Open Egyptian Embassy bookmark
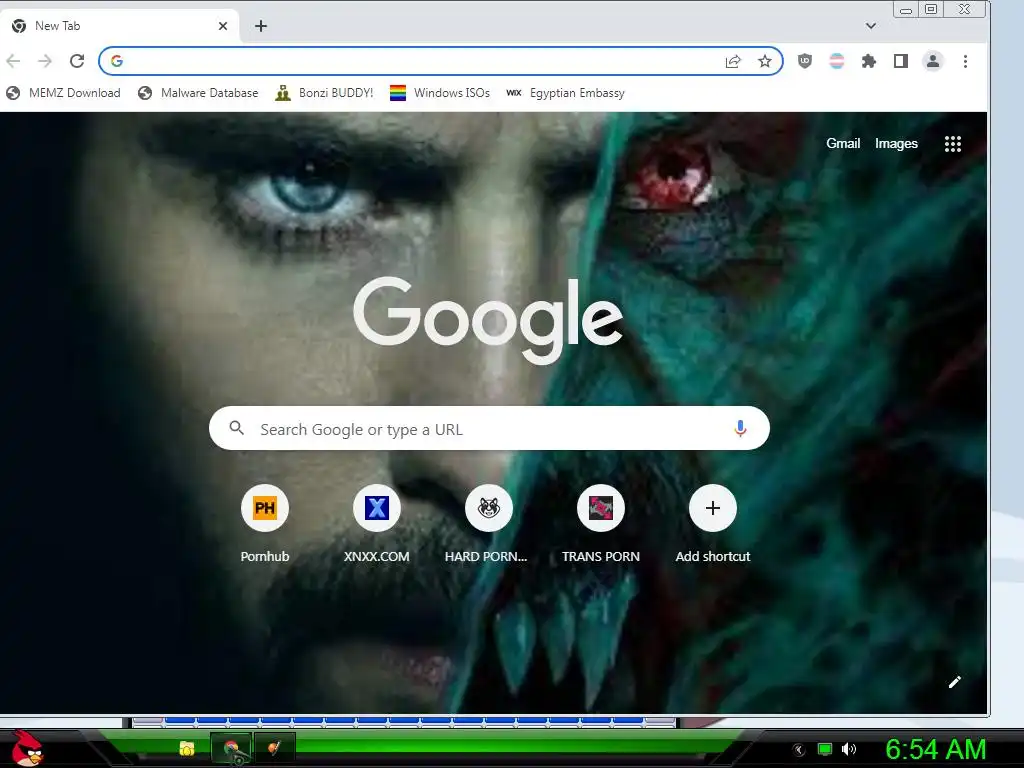This screenshot has width=1024, height=768. (566, 93)
